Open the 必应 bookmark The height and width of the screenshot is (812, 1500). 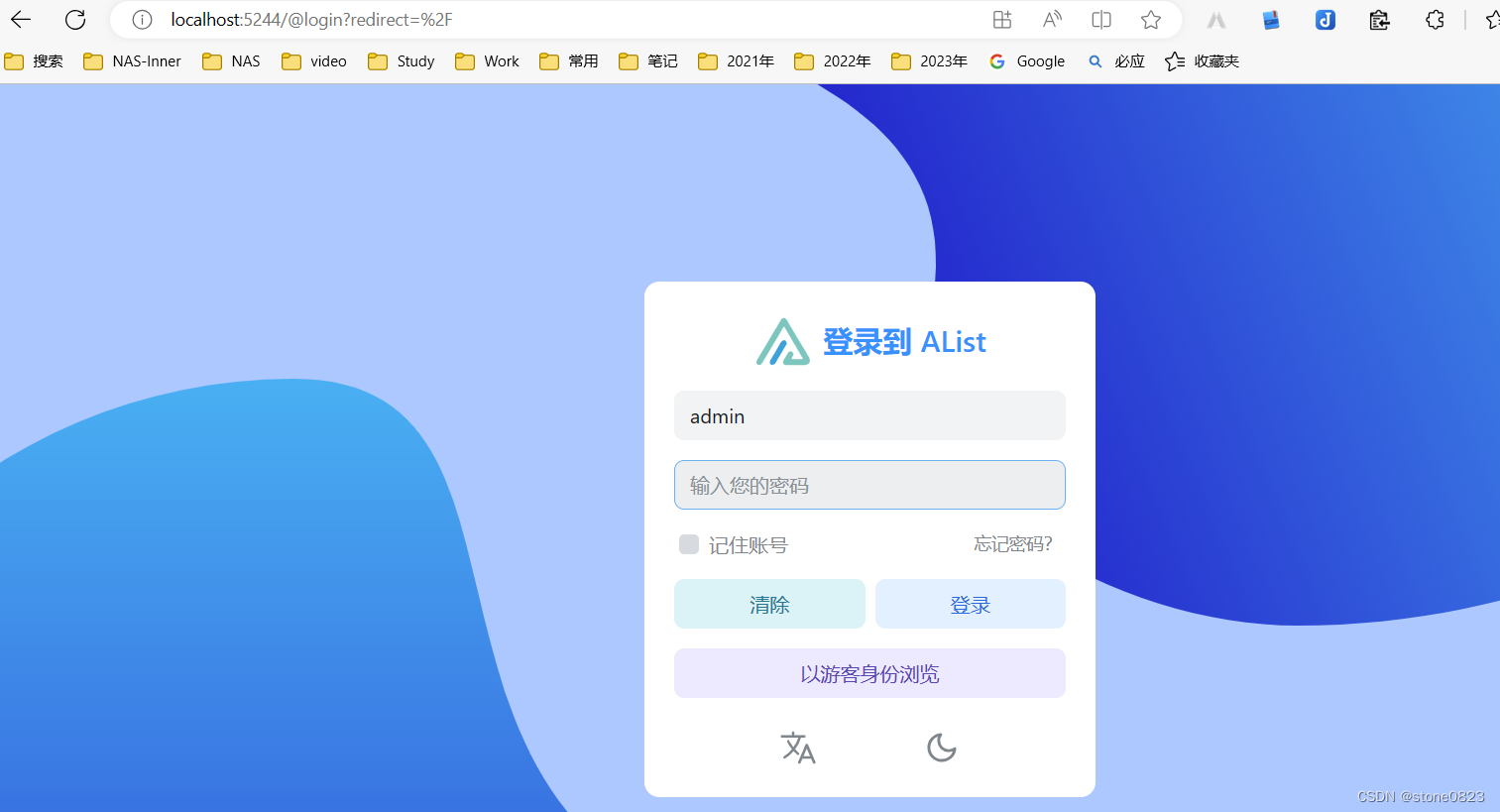point(1116,61)
